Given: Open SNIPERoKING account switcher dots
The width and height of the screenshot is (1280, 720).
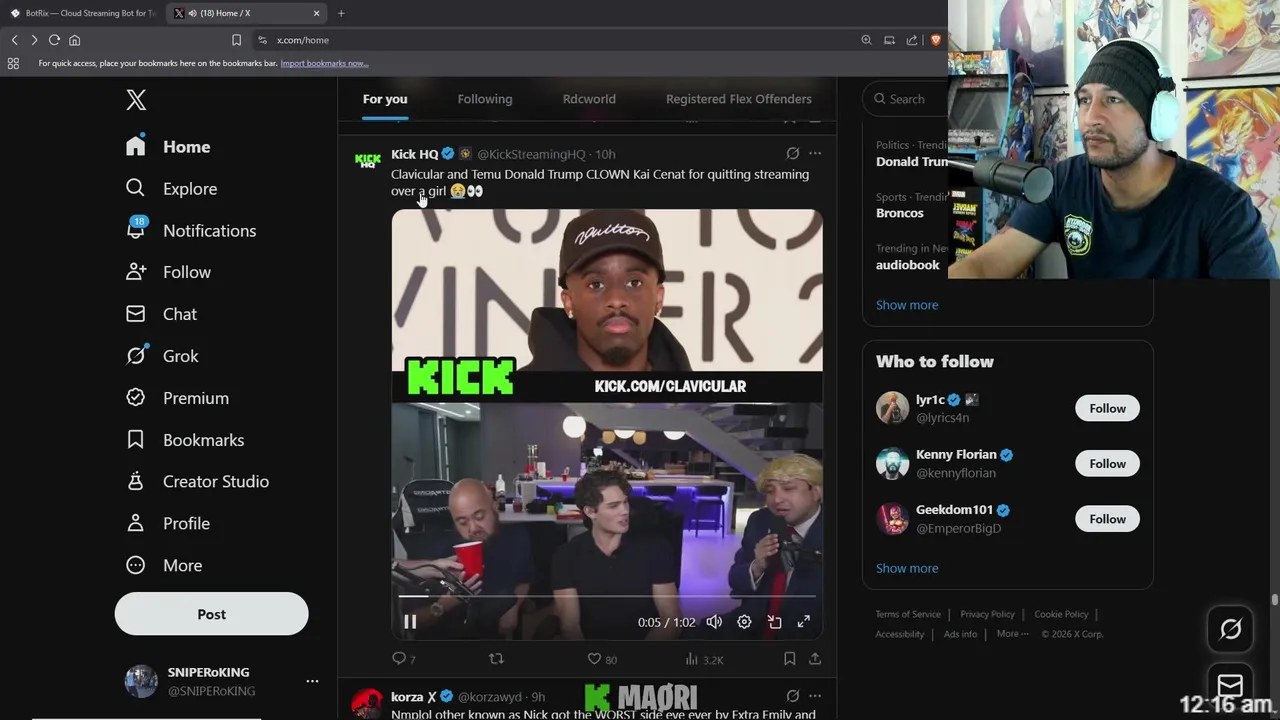Looking at the screenshot, I should (312, 681).
